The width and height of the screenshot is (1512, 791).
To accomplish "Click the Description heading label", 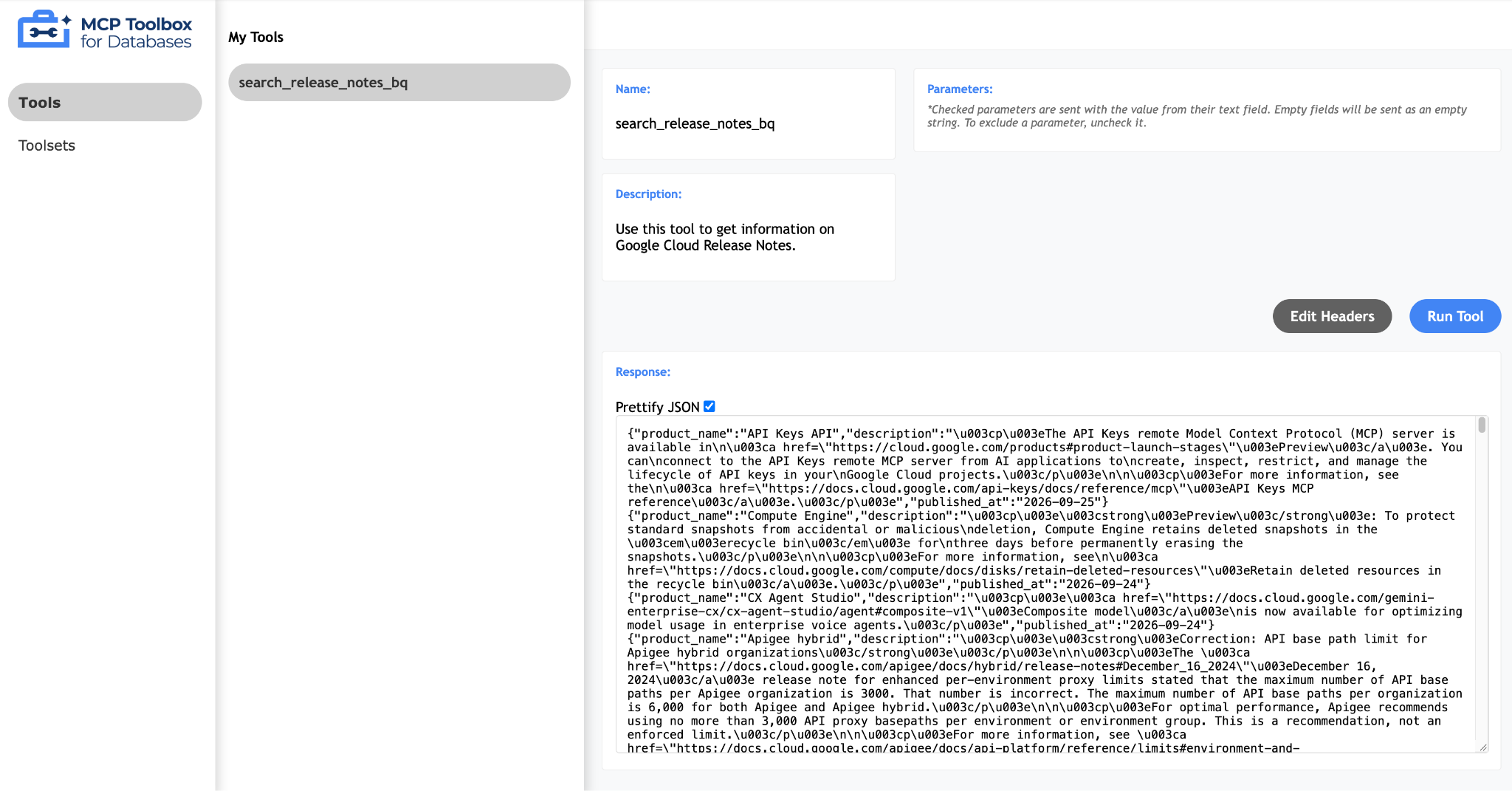I will click(648, 194).
